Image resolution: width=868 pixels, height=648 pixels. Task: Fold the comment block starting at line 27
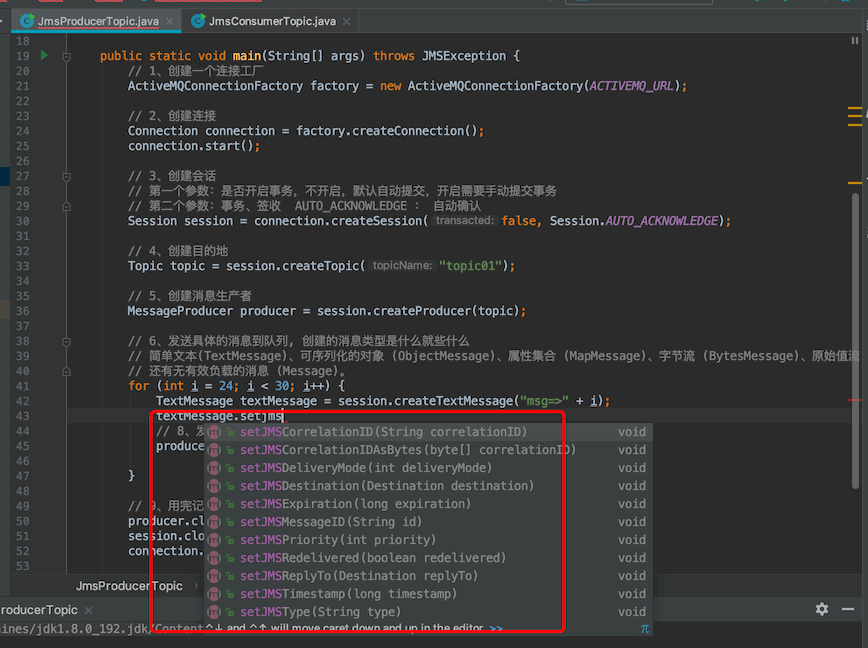point(66,177)
